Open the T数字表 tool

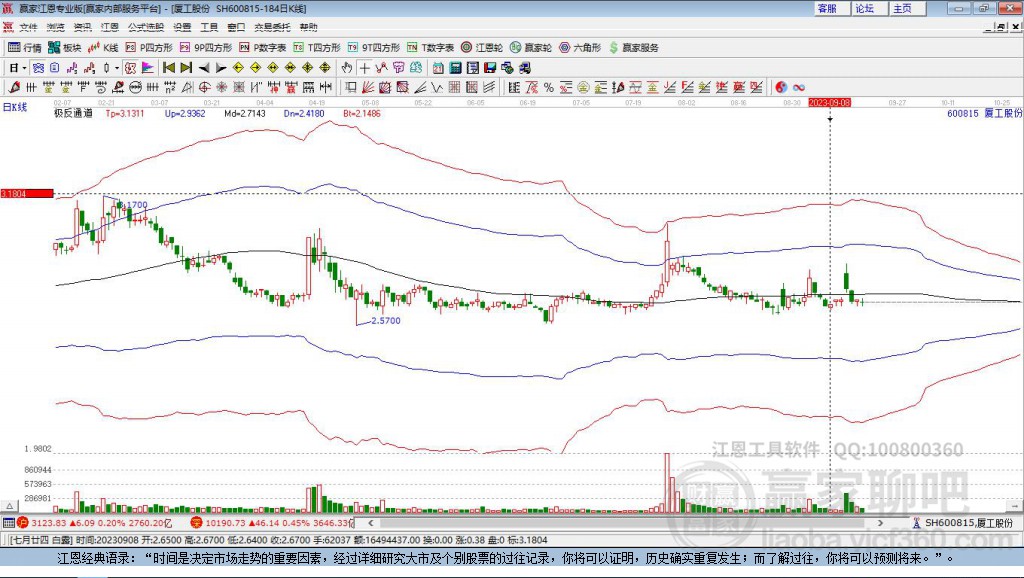pyautogui.click(x=430, y=48)
